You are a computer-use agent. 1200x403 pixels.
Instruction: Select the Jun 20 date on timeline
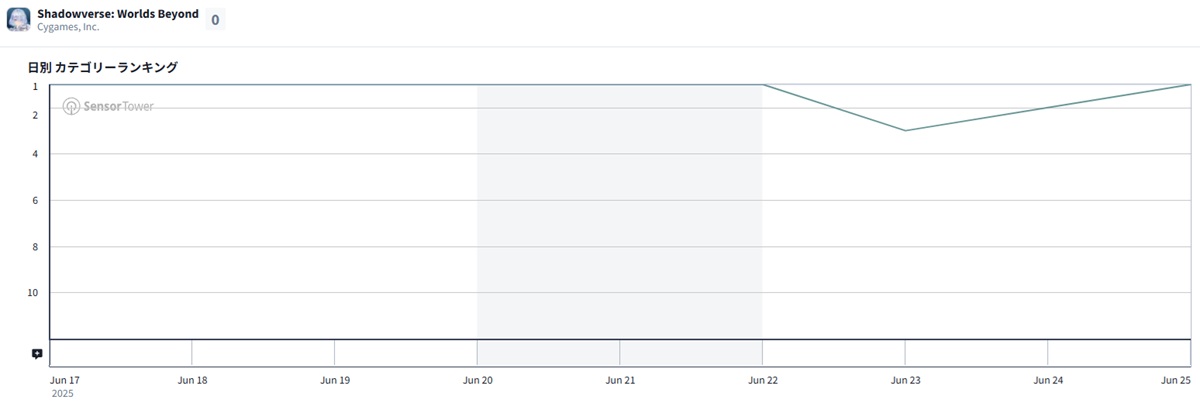point(478,380)
